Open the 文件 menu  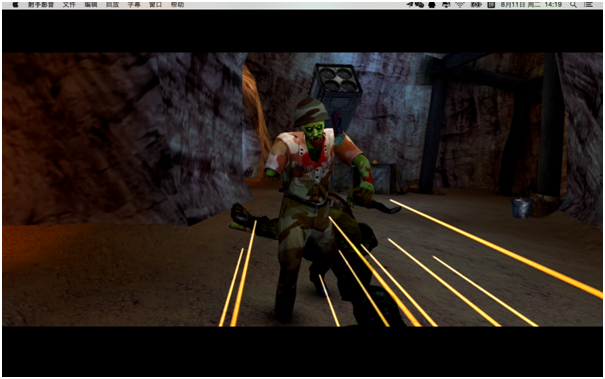[x=69, y=5]
